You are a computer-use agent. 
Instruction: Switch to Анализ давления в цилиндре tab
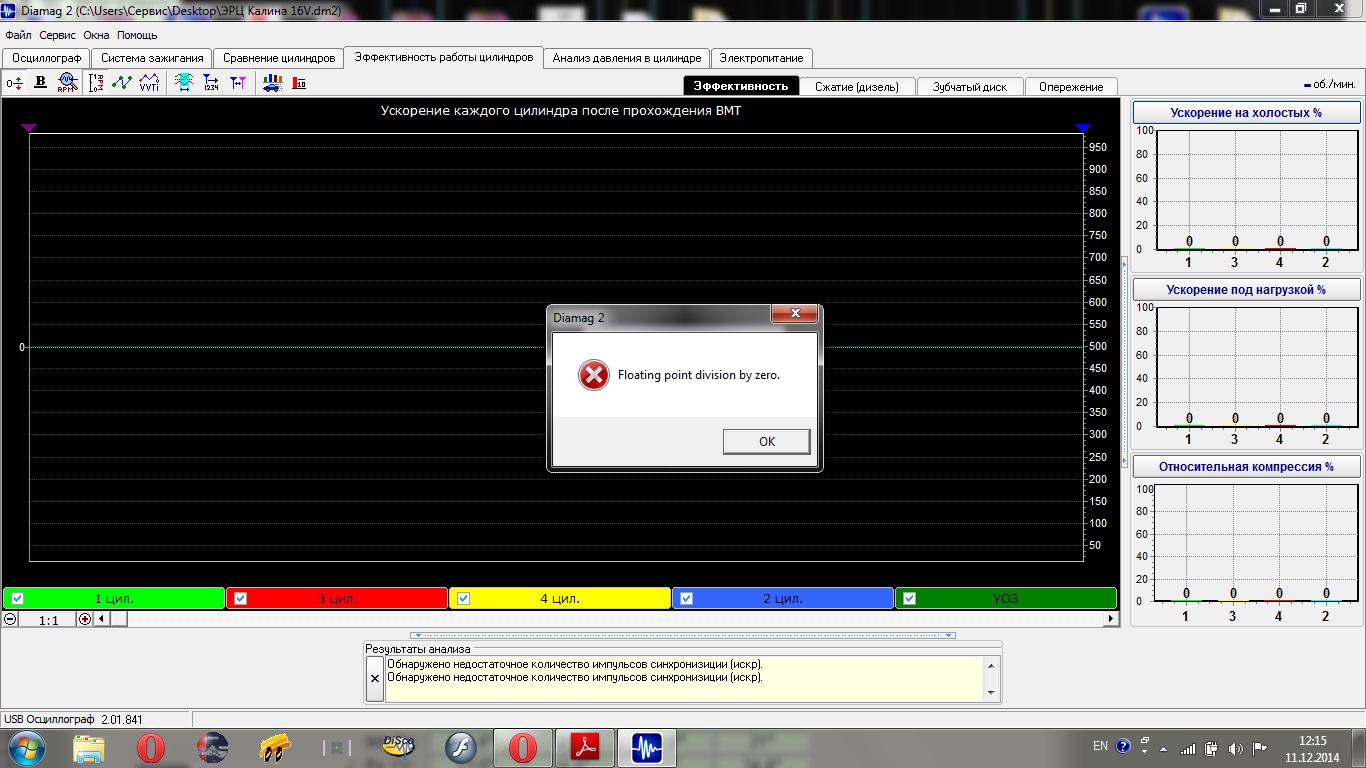[627, 58]
